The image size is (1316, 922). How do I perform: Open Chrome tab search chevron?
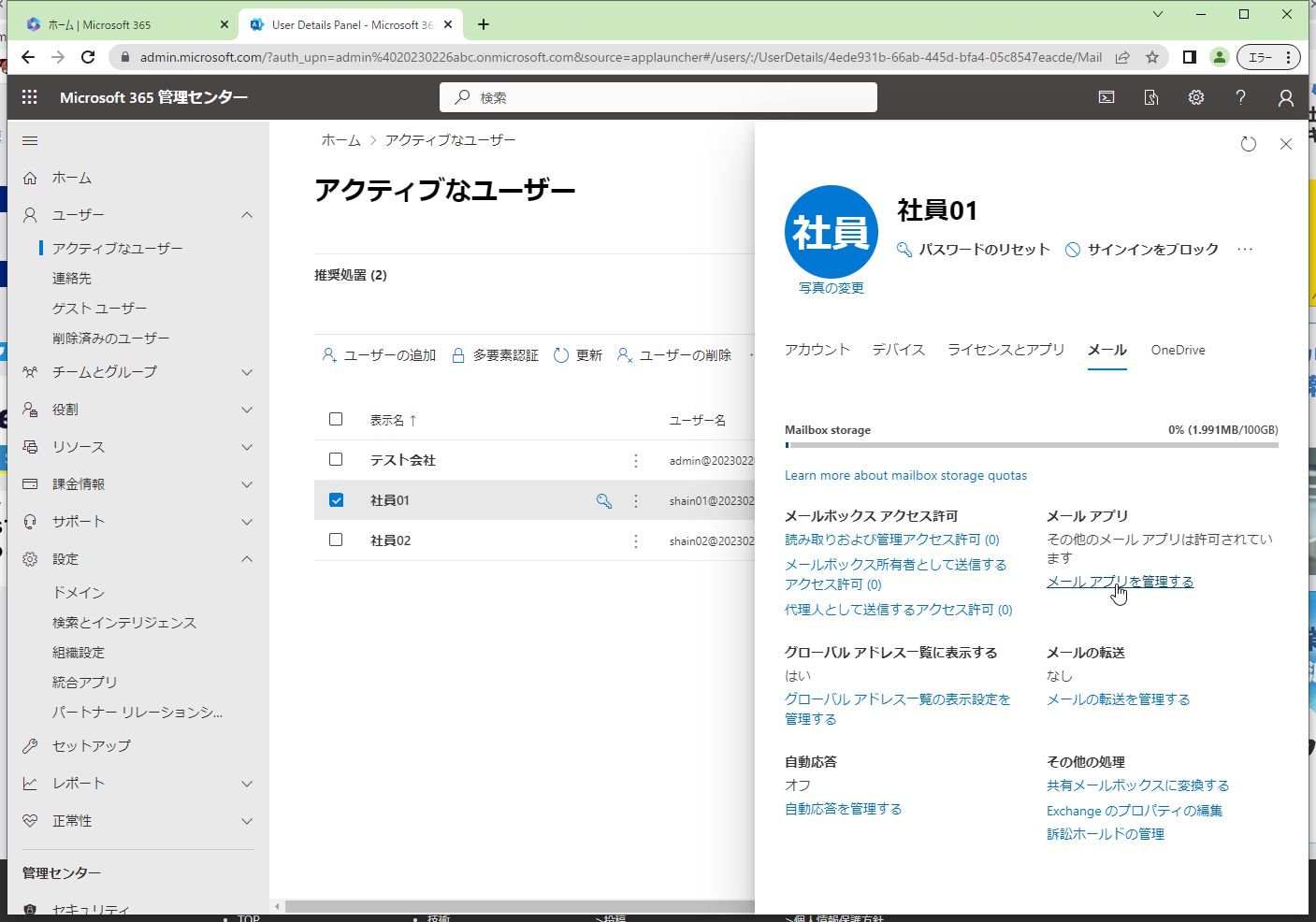[1158, 14]
